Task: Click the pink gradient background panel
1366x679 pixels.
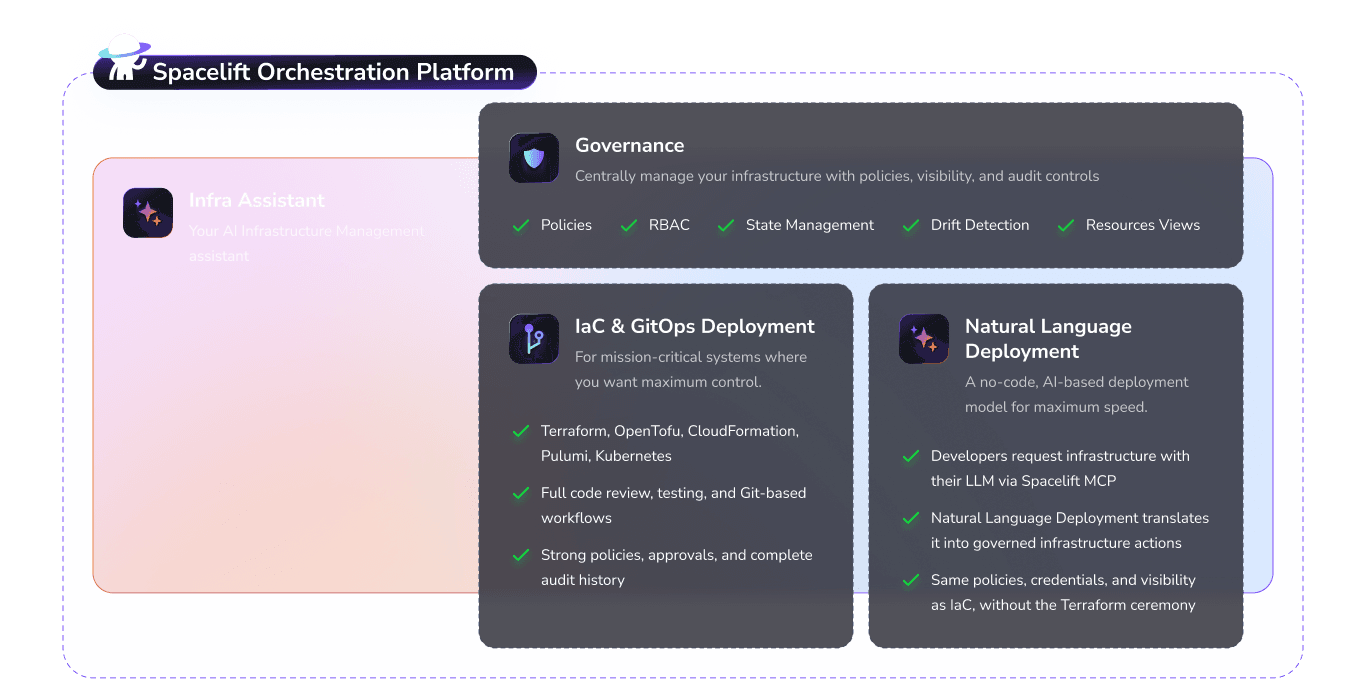Action: [x=280, y=450]
